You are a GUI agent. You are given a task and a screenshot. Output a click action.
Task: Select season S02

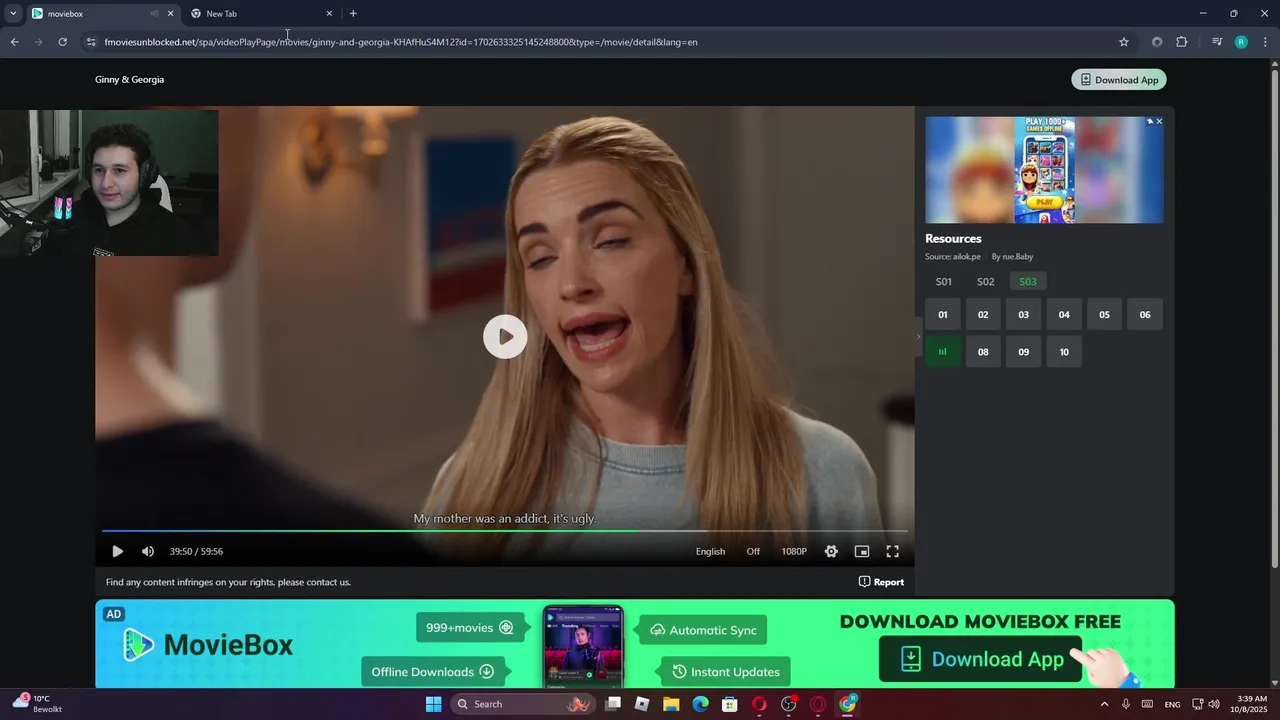(986, 282)
